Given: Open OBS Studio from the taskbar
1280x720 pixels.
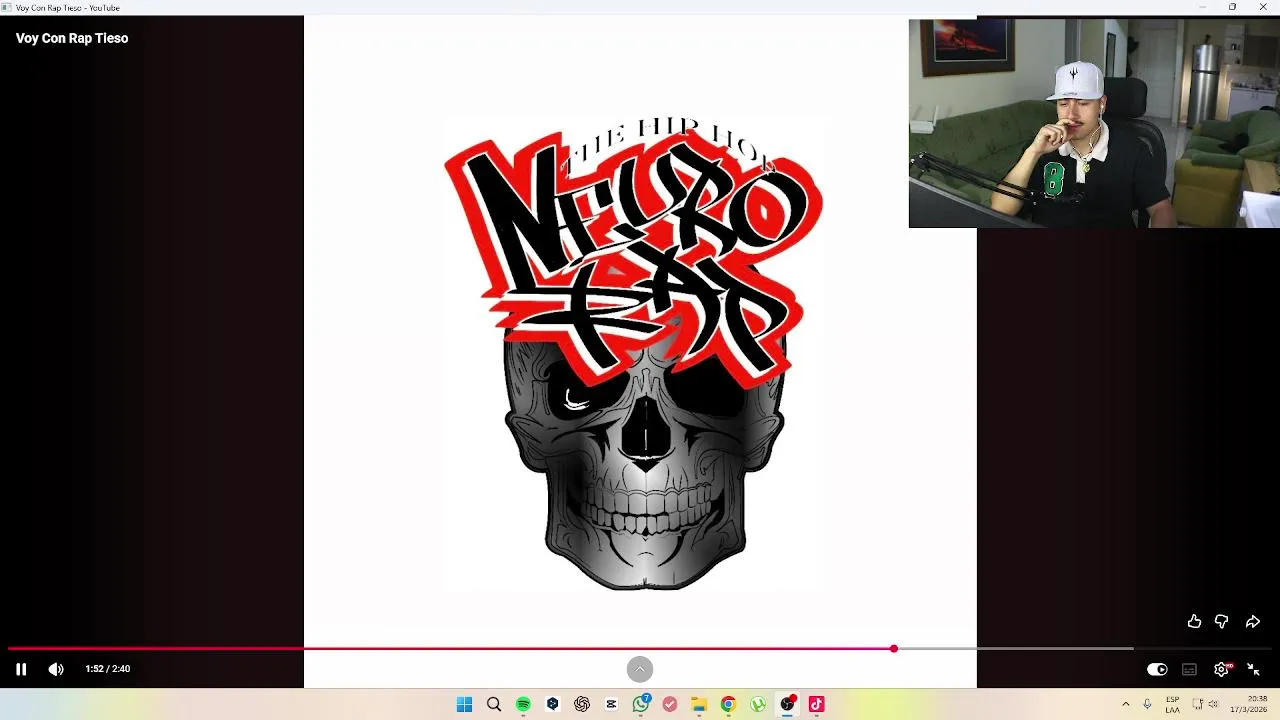Looking at the screenshot, I should tap(788, 705).
